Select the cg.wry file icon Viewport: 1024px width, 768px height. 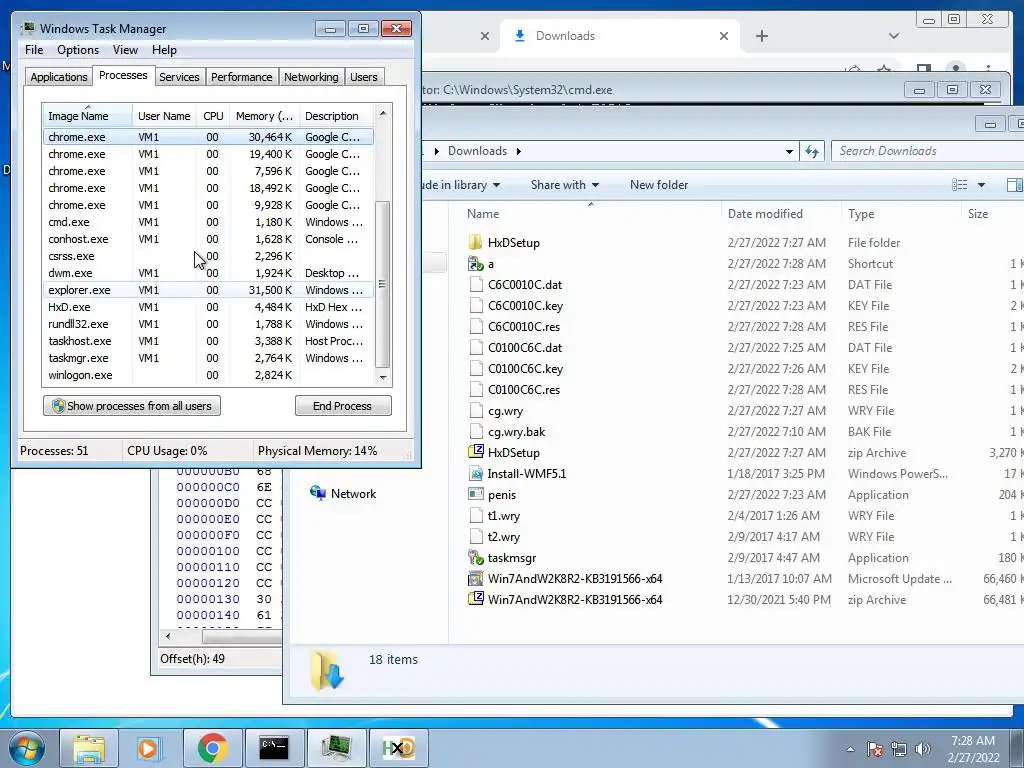point(476,411)
